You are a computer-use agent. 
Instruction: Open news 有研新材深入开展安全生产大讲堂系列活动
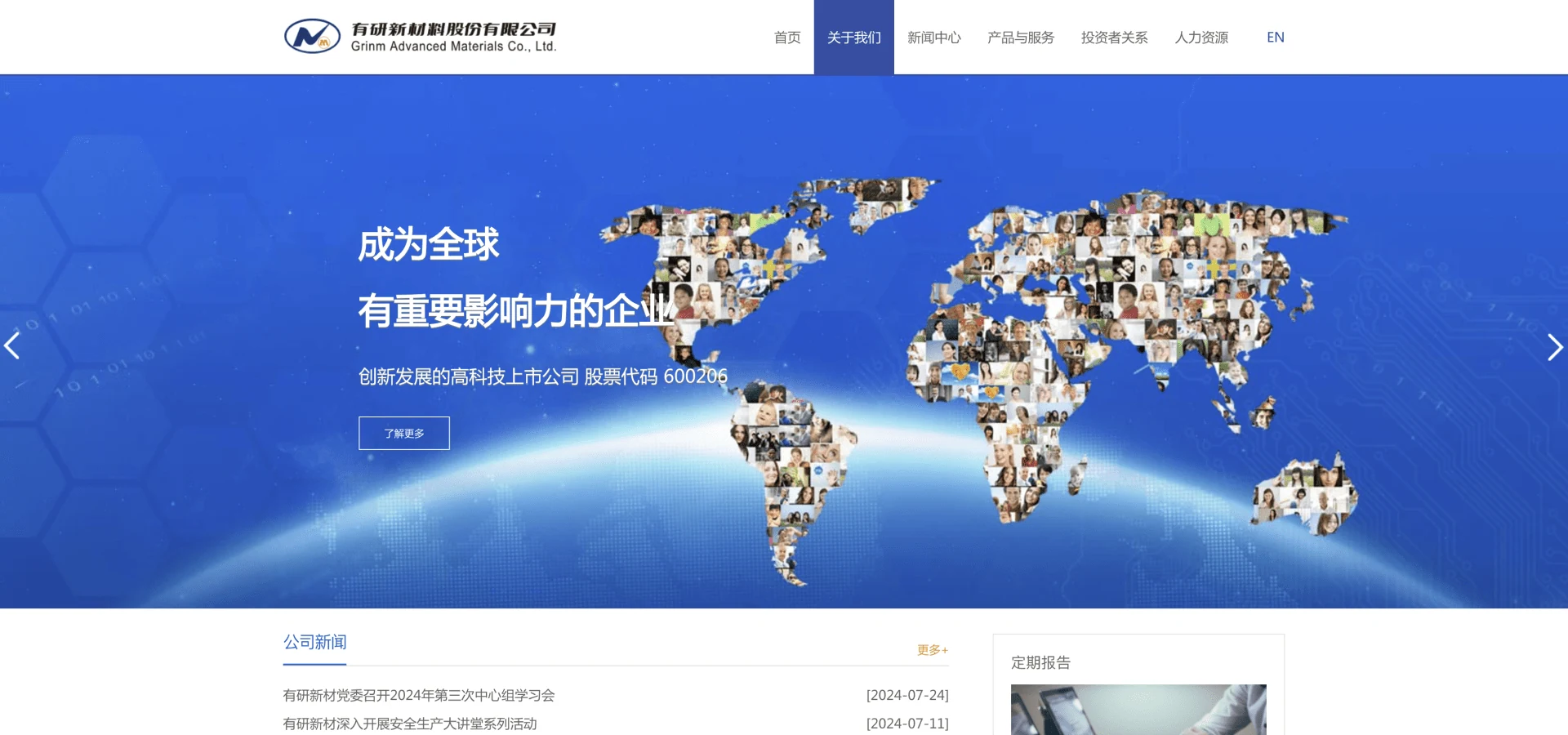click(x=410, y=724)
